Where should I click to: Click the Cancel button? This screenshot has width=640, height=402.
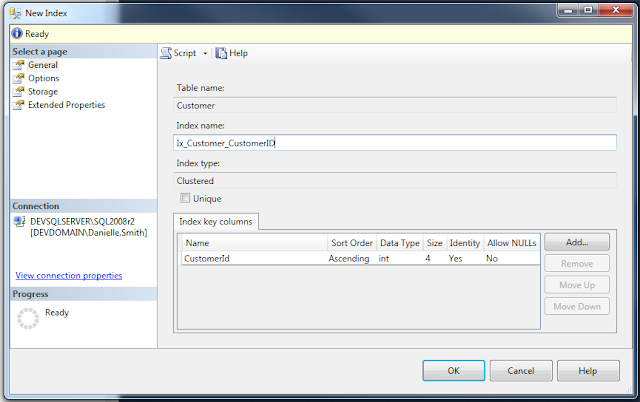521,371
